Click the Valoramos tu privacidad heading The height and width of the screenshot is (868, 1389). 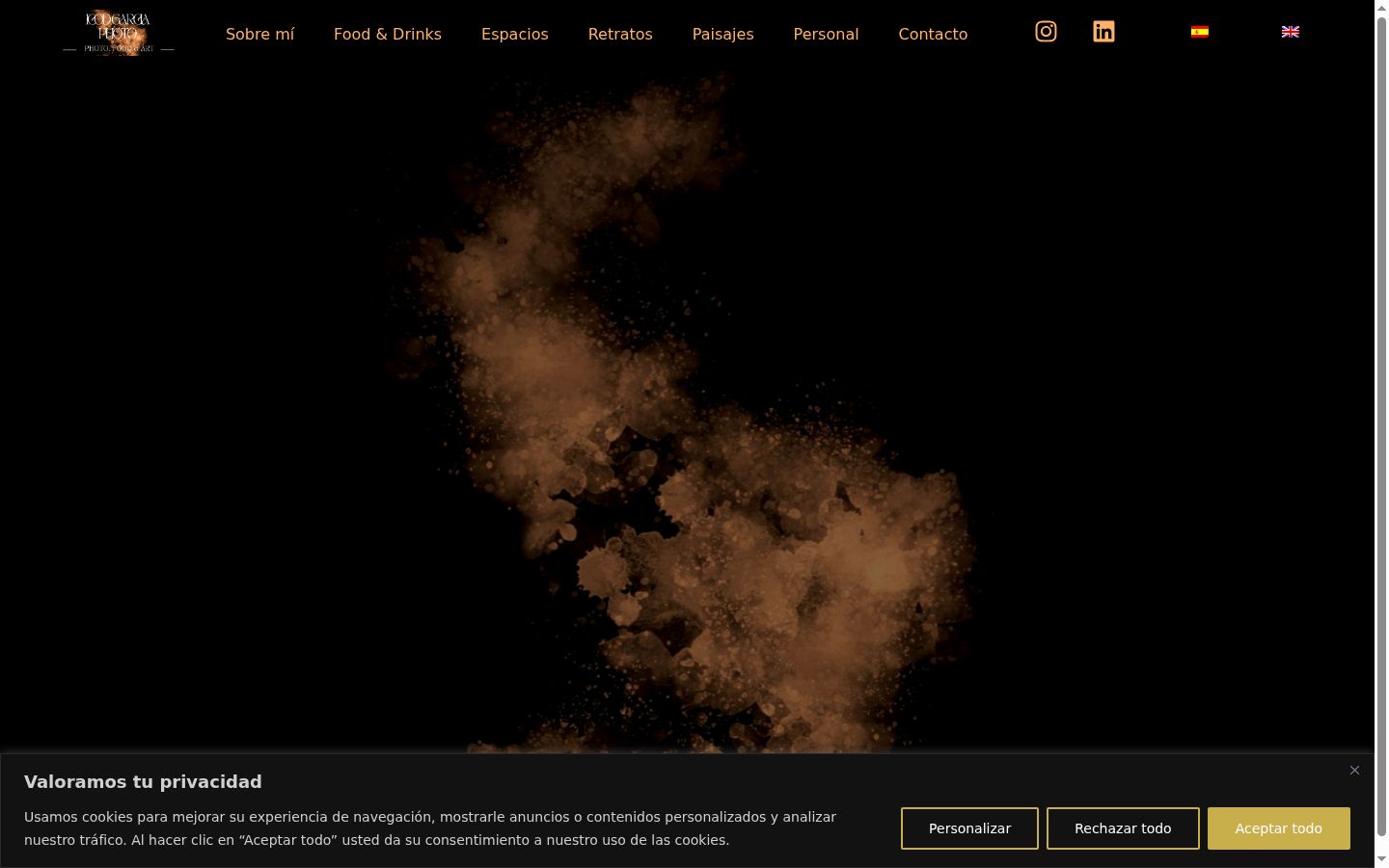(x=143, y=781)
